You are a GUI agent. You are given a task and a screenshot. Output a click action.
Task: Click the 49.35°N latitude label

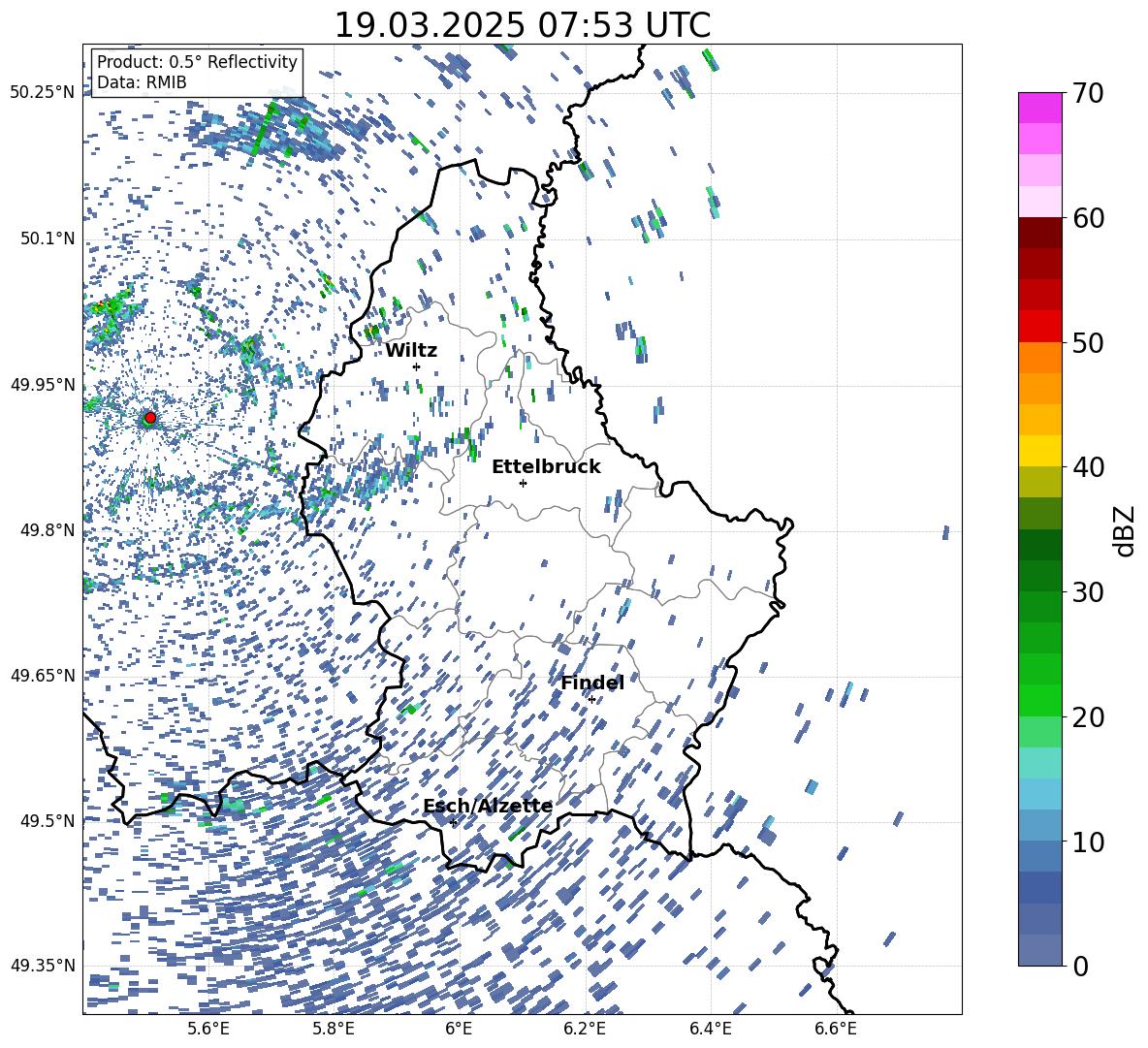(43, 966)
